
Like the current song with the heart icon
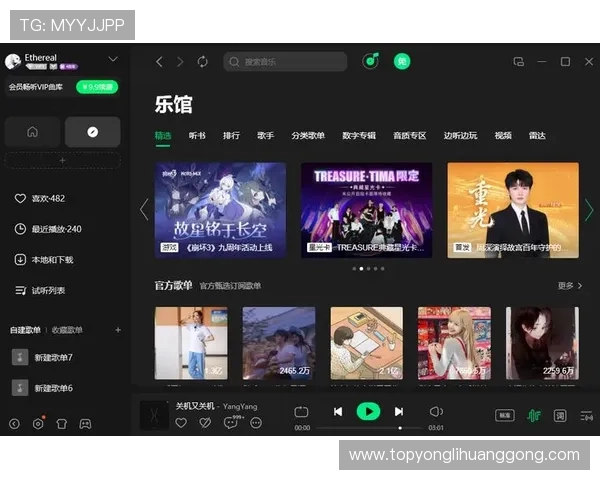[x=181, y=423]
